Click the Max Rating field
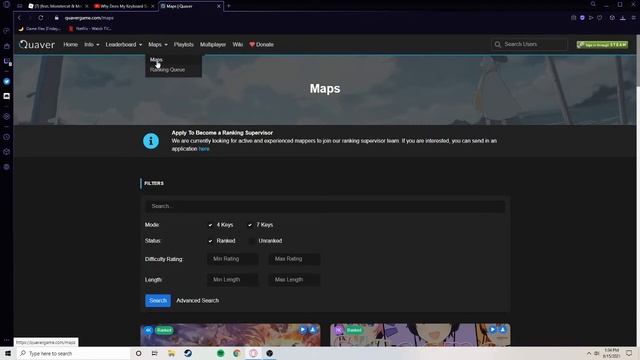The height and width of the screenshot is (360, 640). pyautogui.click(x=294, y=259)
